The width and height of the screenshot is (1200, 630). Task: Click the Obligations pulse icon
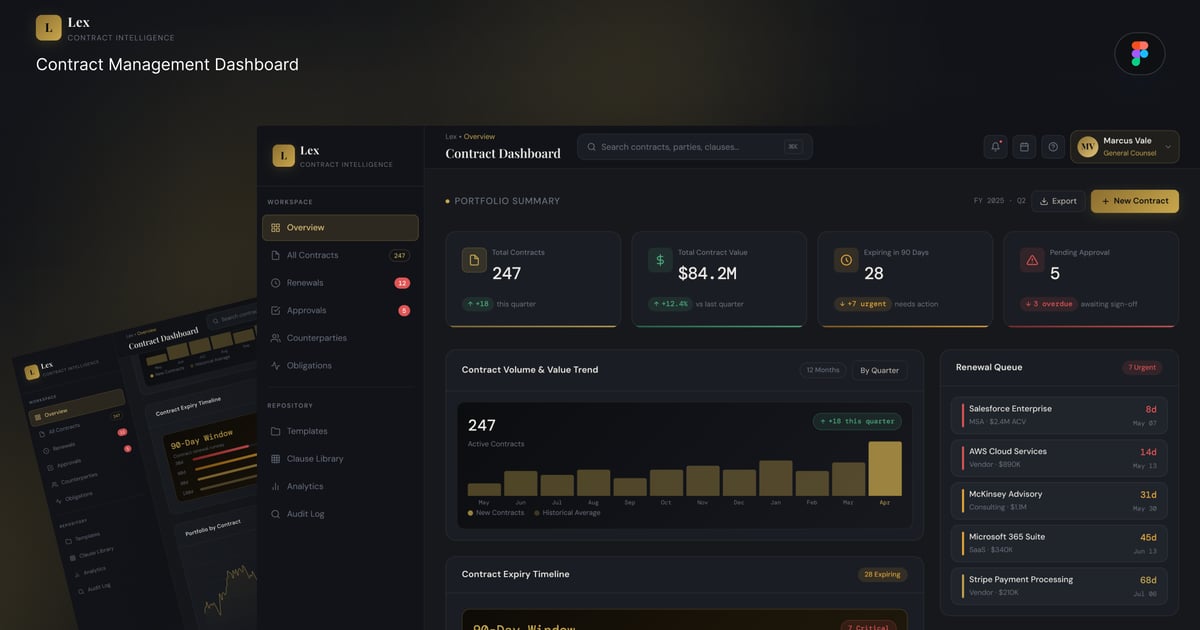click(x=276, y=366)
